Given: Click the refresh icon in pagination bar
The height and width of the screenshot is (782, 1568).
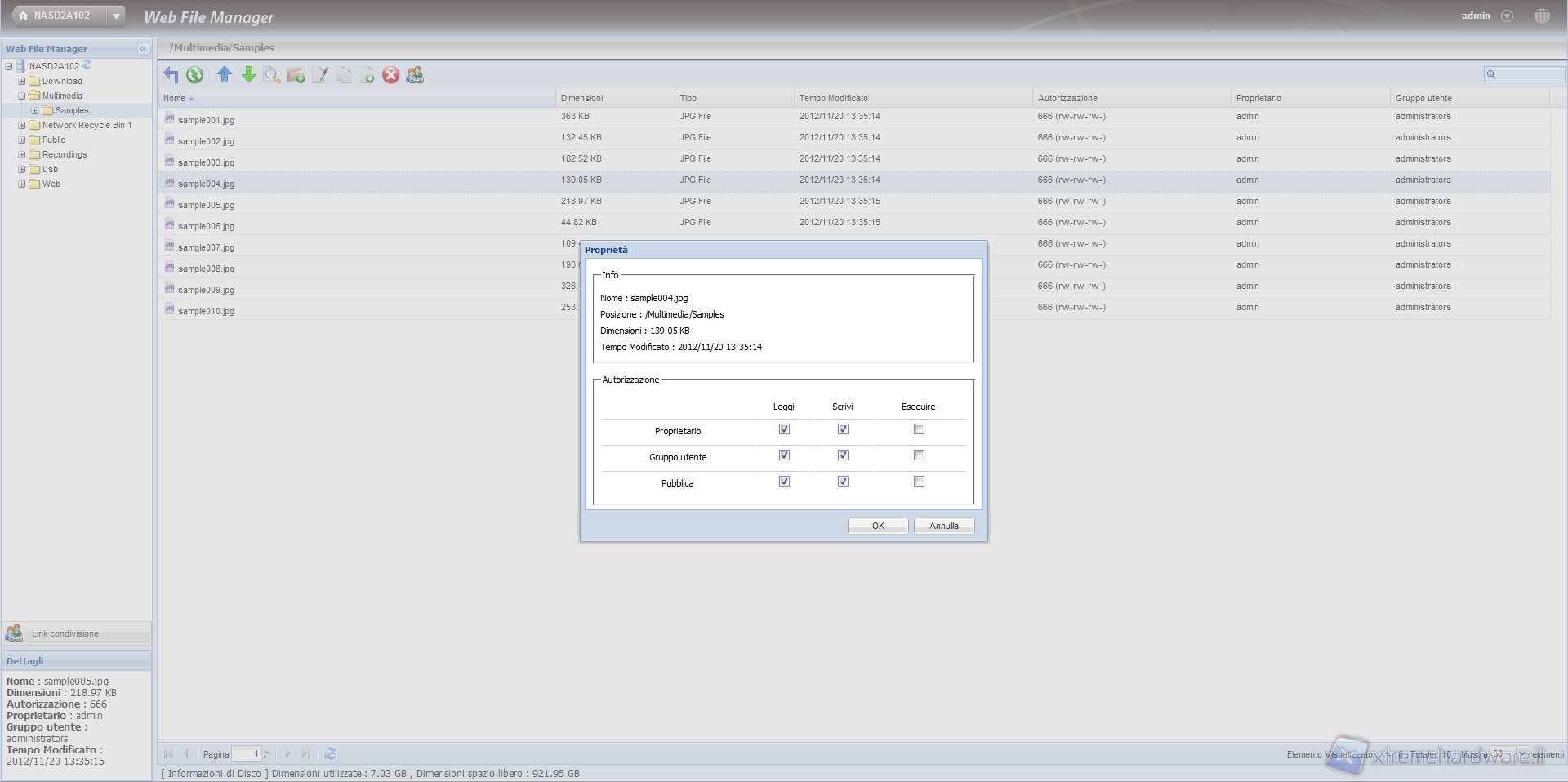Looking at the screenshot, I should tap(331, 753).
